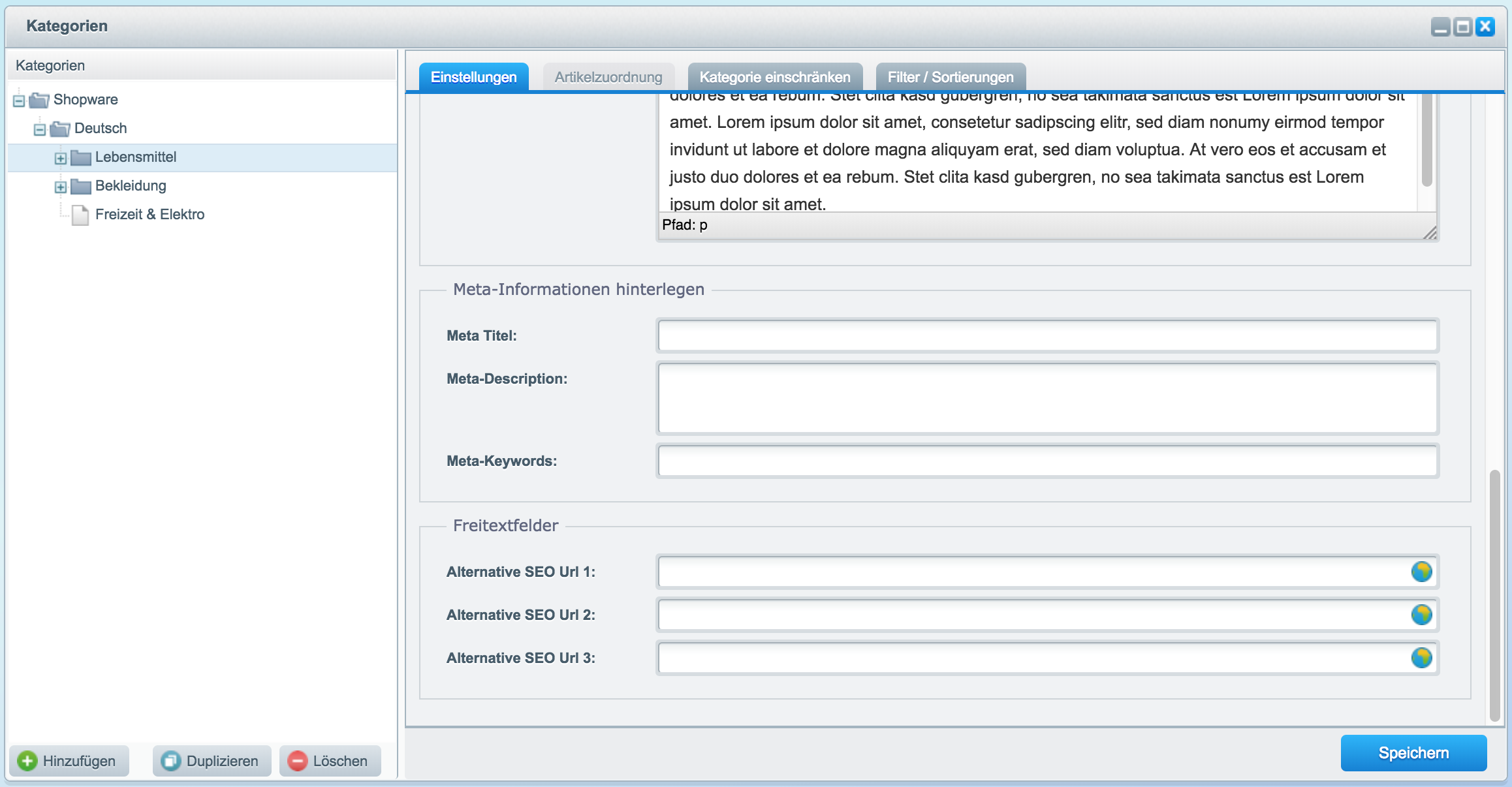Click the Shopware folder icon

[39, 100]
